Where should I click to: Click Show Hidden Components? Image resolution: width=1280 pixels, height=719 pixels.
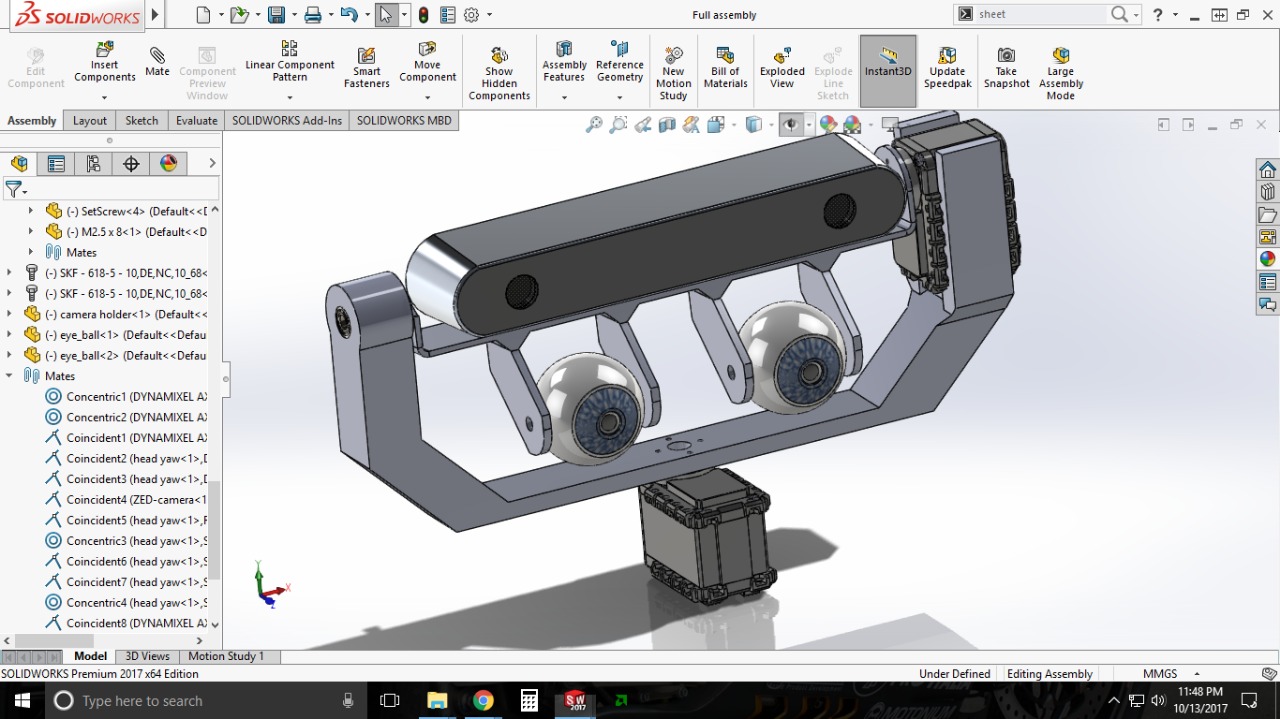[499, 73]
